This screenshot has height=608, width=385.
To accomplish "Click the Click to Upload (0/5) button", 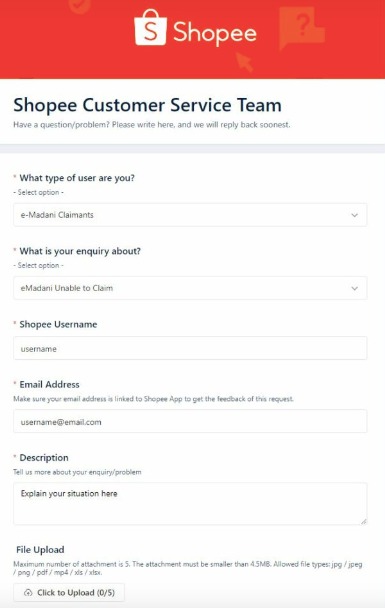I will point(69,593).
